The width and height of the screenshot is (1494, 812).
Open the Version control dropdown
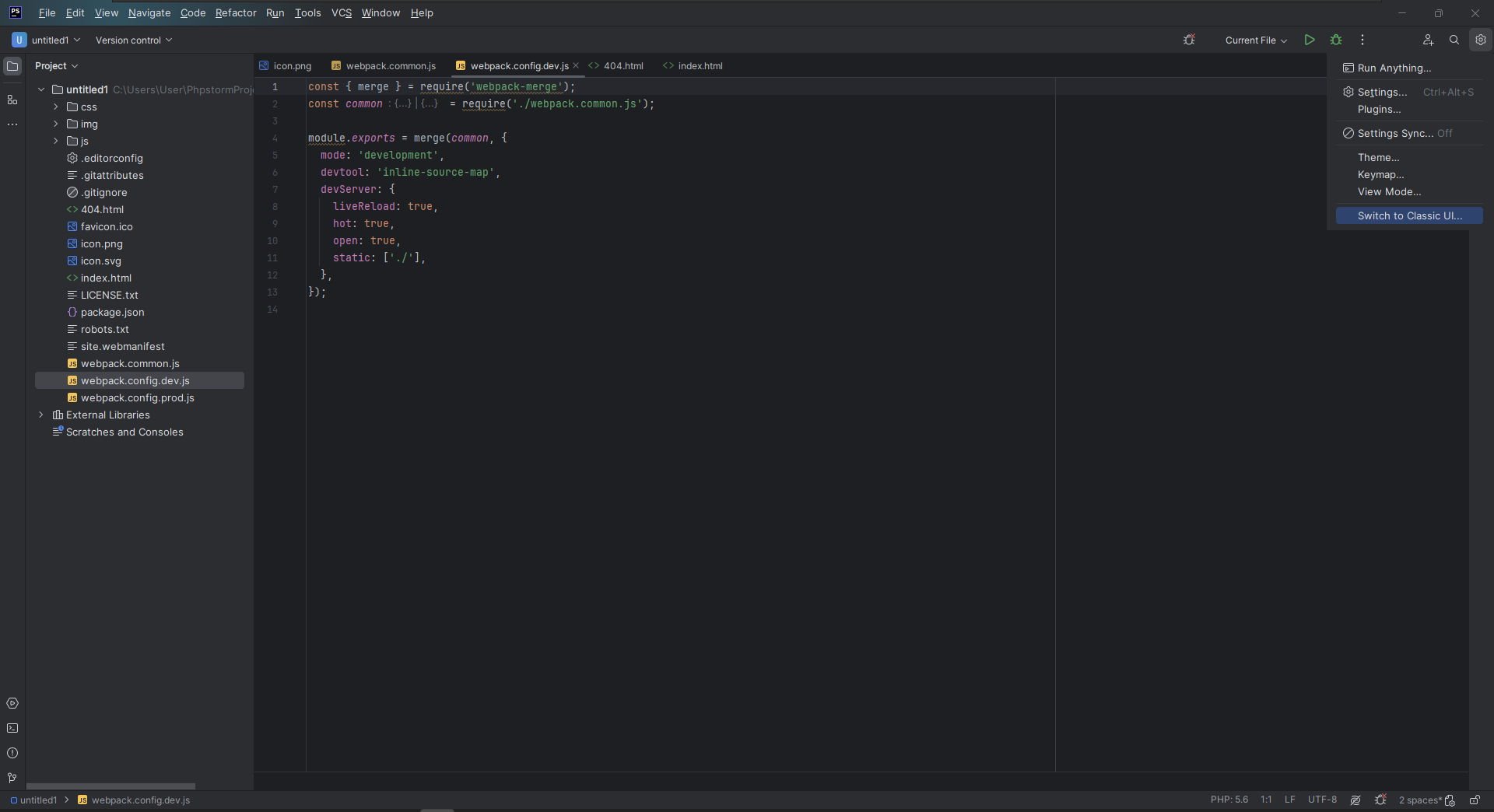(133, 40)
